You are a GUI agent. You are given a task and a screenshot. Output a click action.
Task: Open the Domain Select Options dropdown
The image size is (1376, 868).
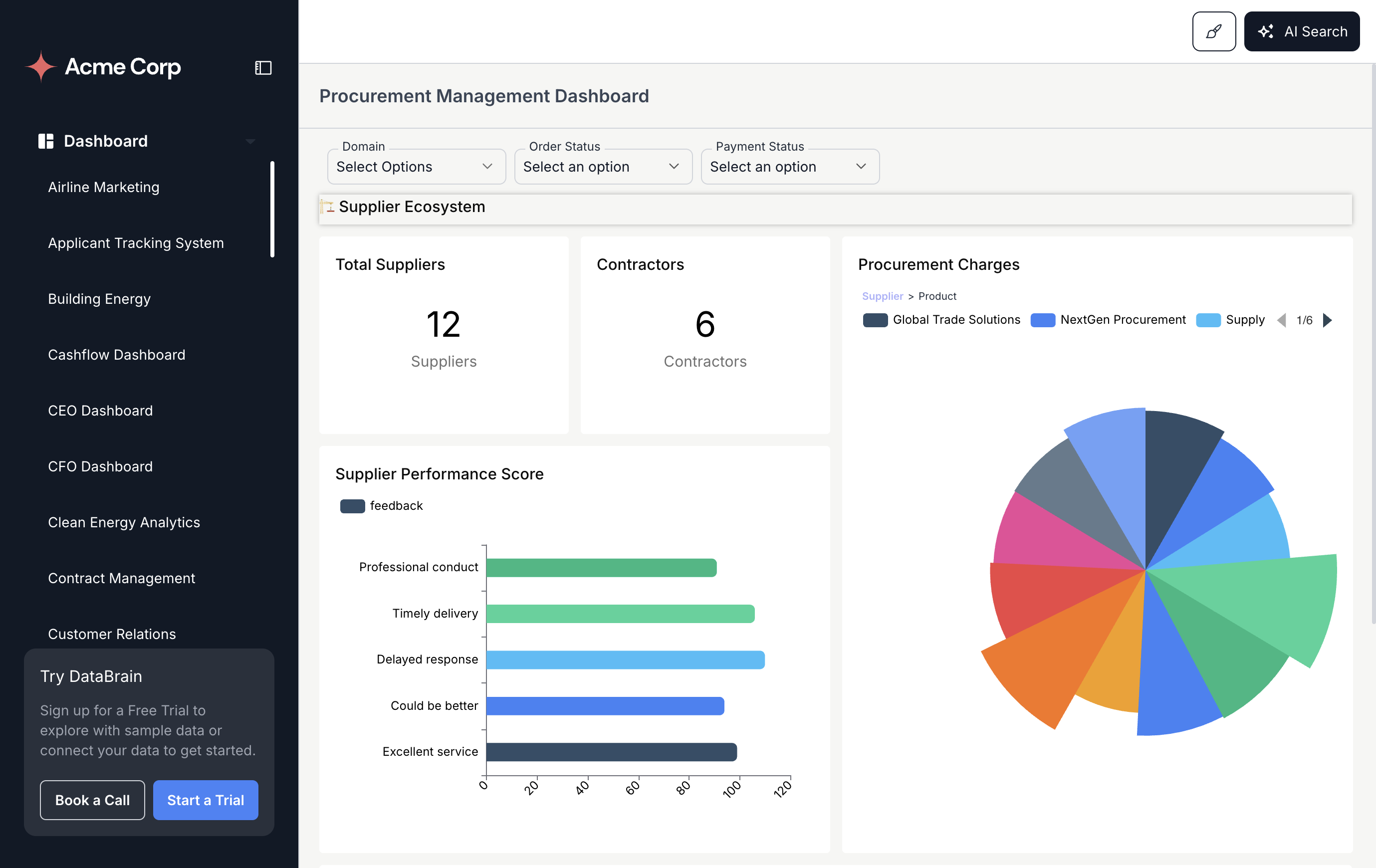(x=416, y=166)
